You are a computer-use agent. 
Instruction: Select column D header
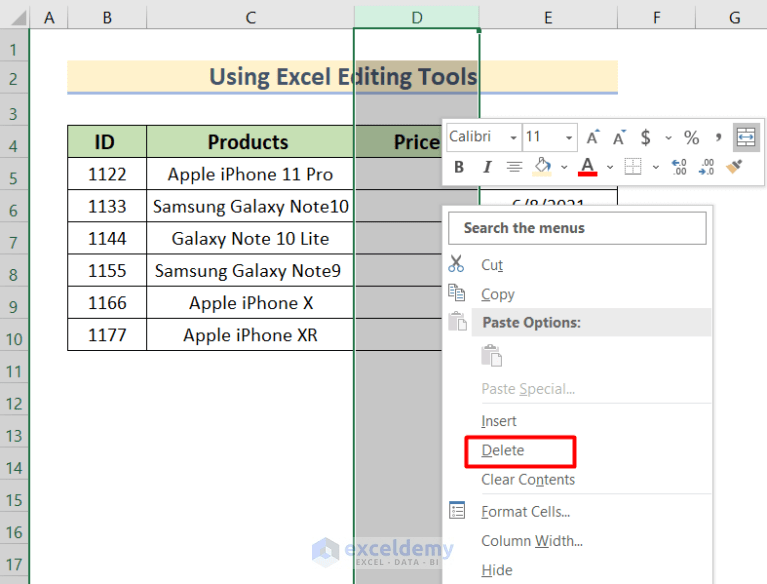click(x=416, y=17)
